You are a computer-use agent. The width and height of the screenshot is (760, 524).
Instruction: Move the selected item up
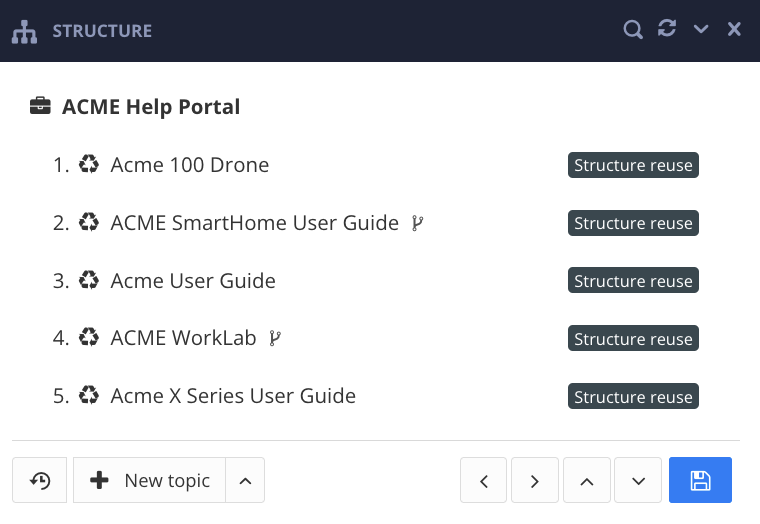pos(588,481)
